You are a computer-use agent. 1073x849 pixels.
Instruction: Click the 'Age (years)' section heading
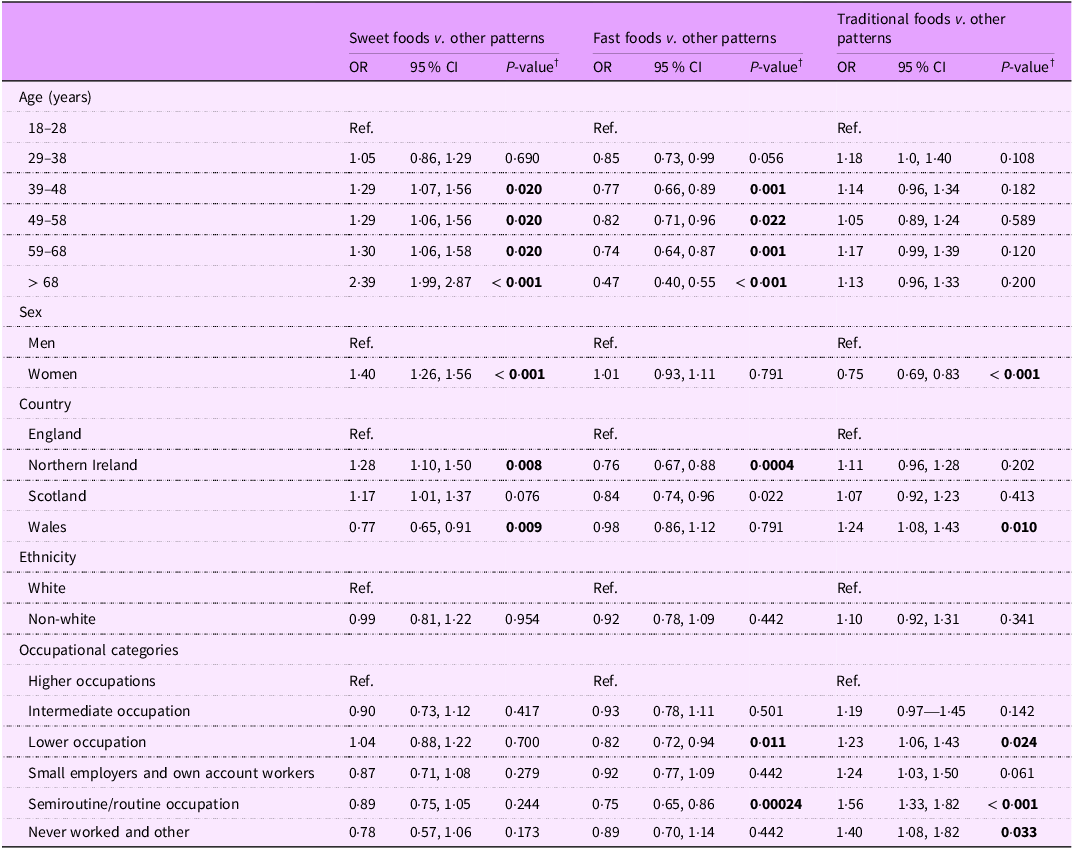tap(55, 97)
